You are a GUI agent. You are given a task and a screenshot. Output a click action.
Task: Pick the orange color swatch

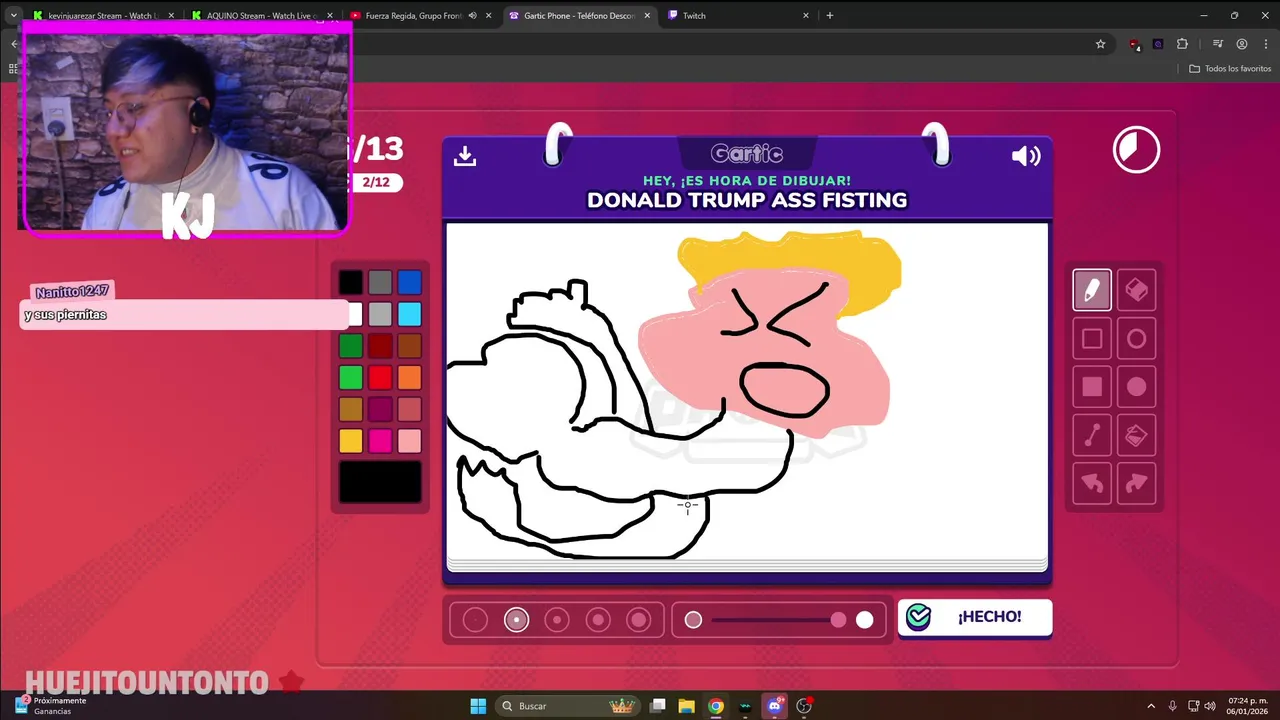pyautogui.click(x=409, y=377)
